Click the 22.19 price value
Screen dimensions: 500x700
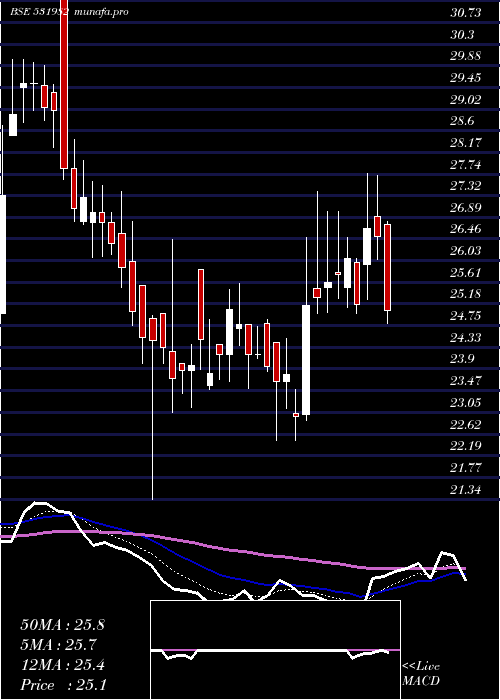(x=466, y=446)
